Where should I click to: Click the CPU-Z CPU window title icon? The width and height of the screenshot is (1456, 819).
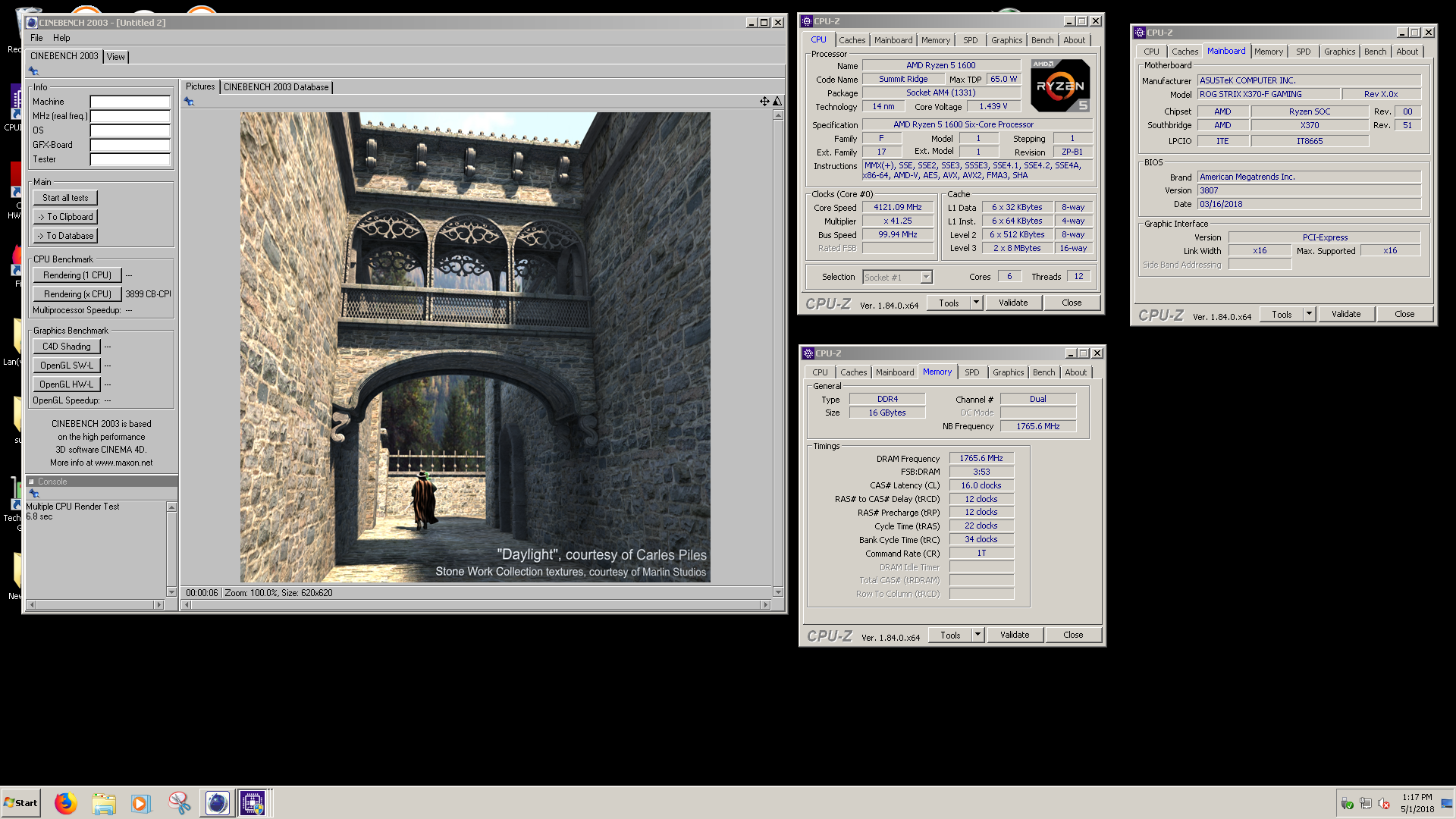807,21
